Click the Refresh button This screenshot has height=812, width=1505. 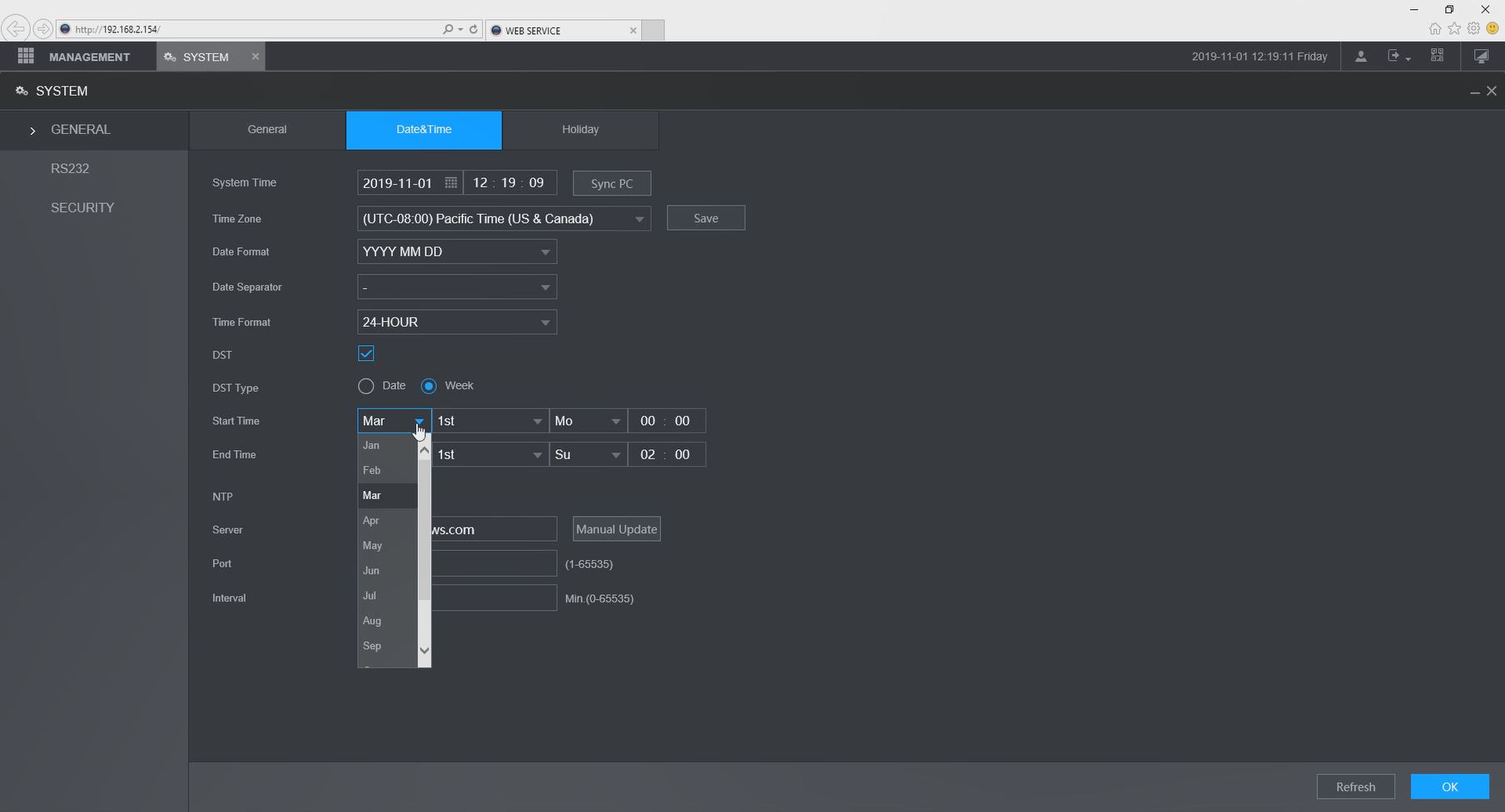pyautogui.click(x=1356, y=787)
